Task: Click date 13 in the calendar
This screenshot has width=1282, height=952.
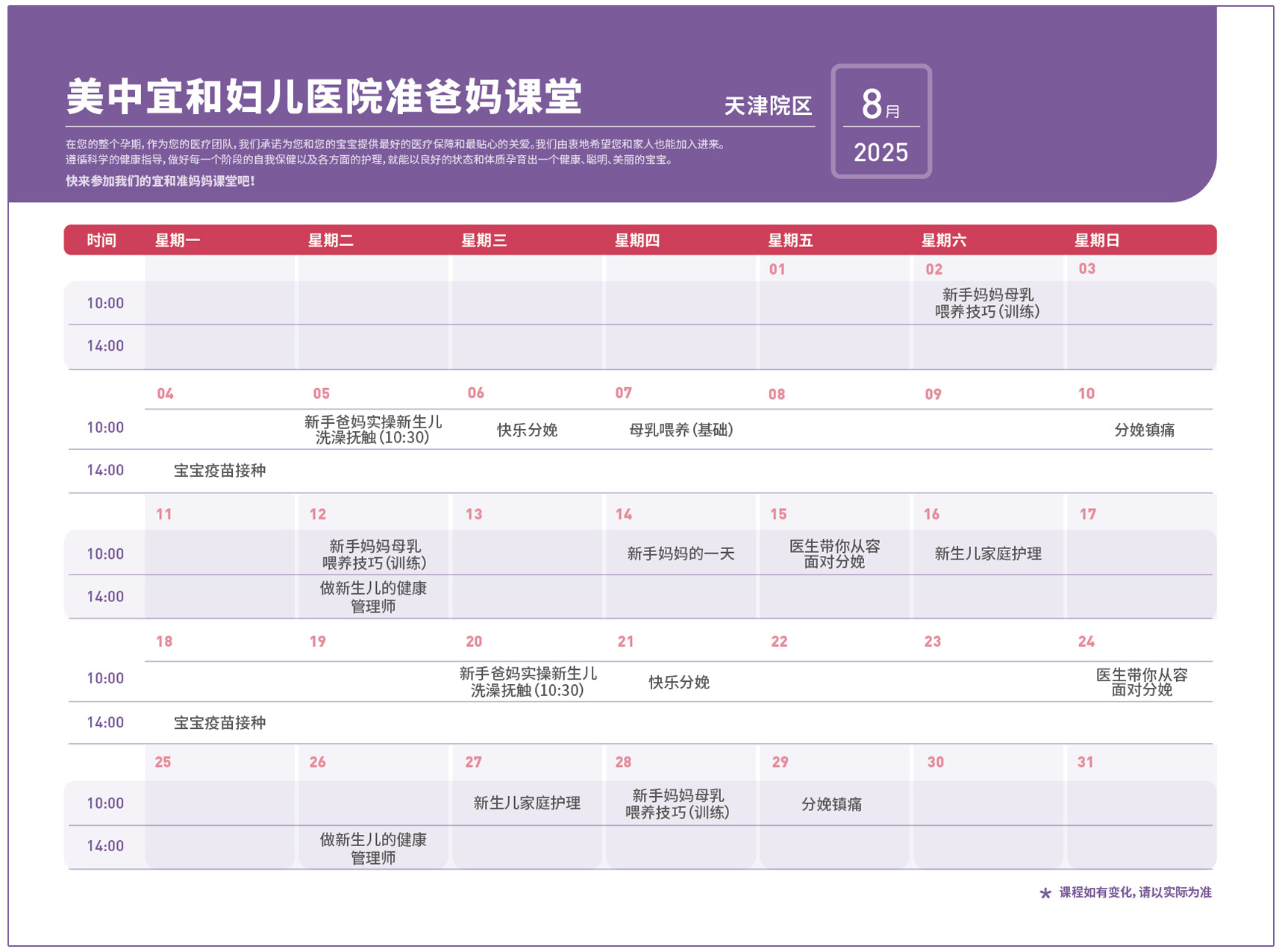Action: [474, 515]
